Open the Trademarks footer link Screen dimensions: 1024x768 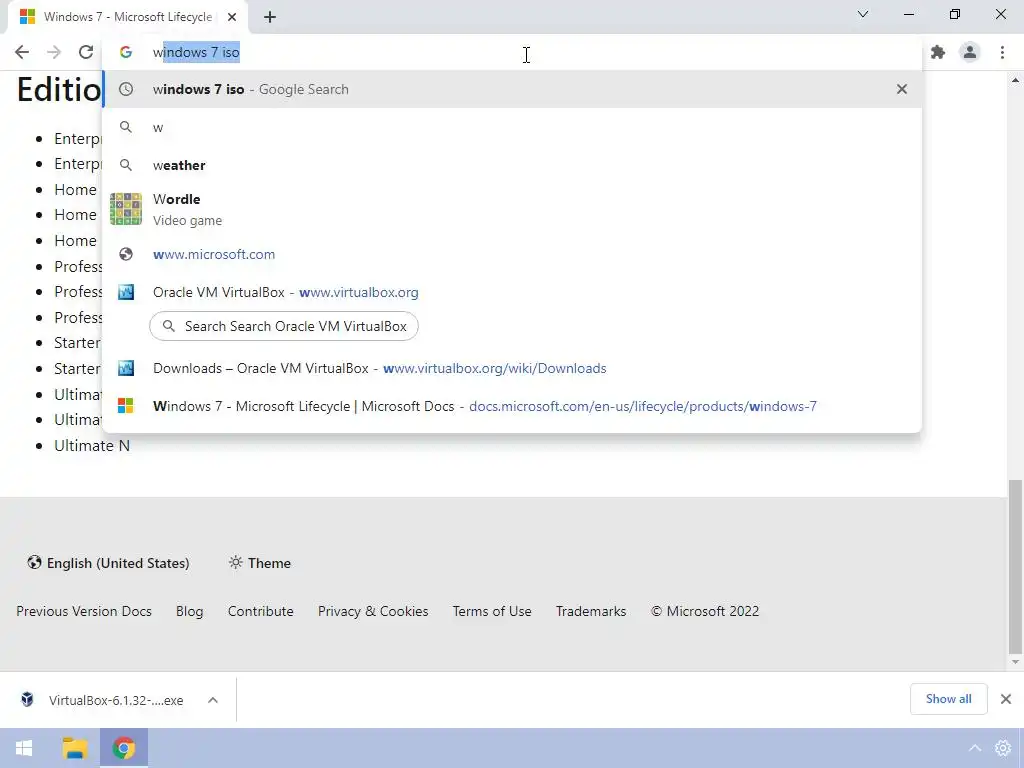coord(591,611)
